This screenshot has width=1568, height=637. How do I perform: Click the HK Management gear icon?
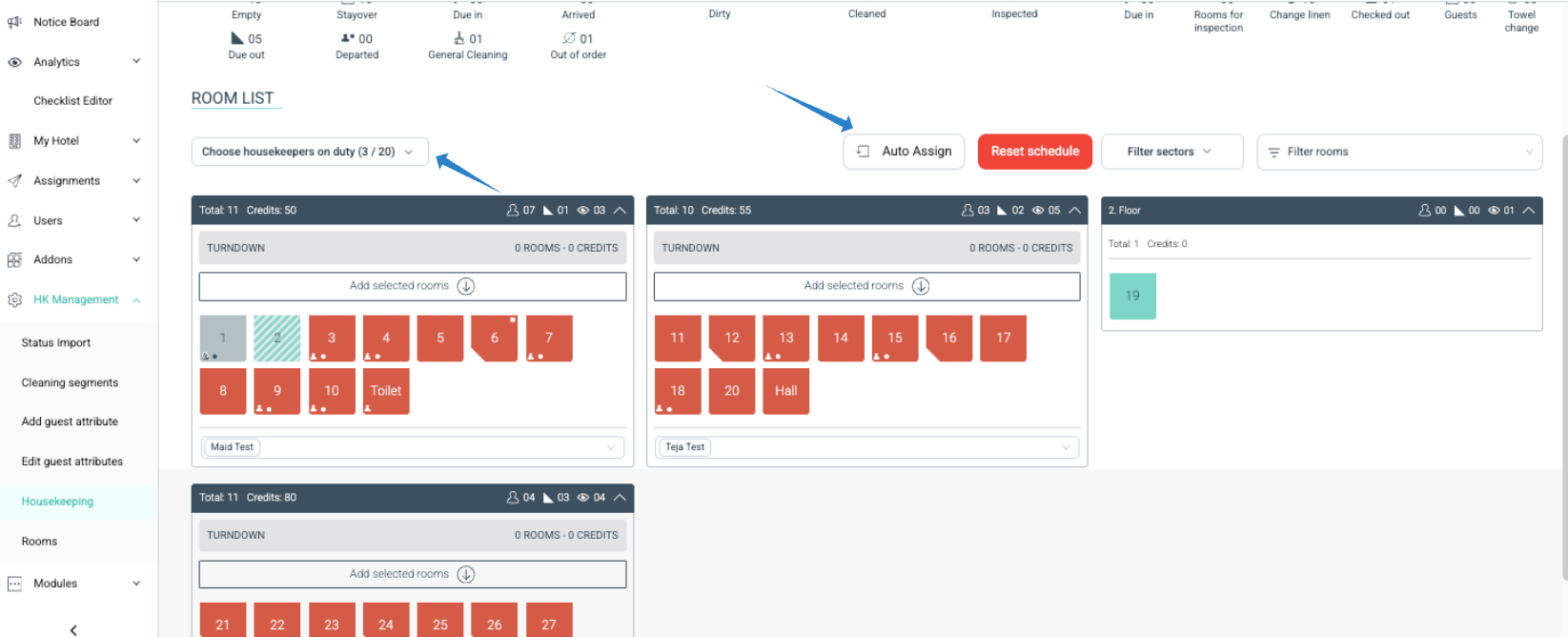pos(14,299)
